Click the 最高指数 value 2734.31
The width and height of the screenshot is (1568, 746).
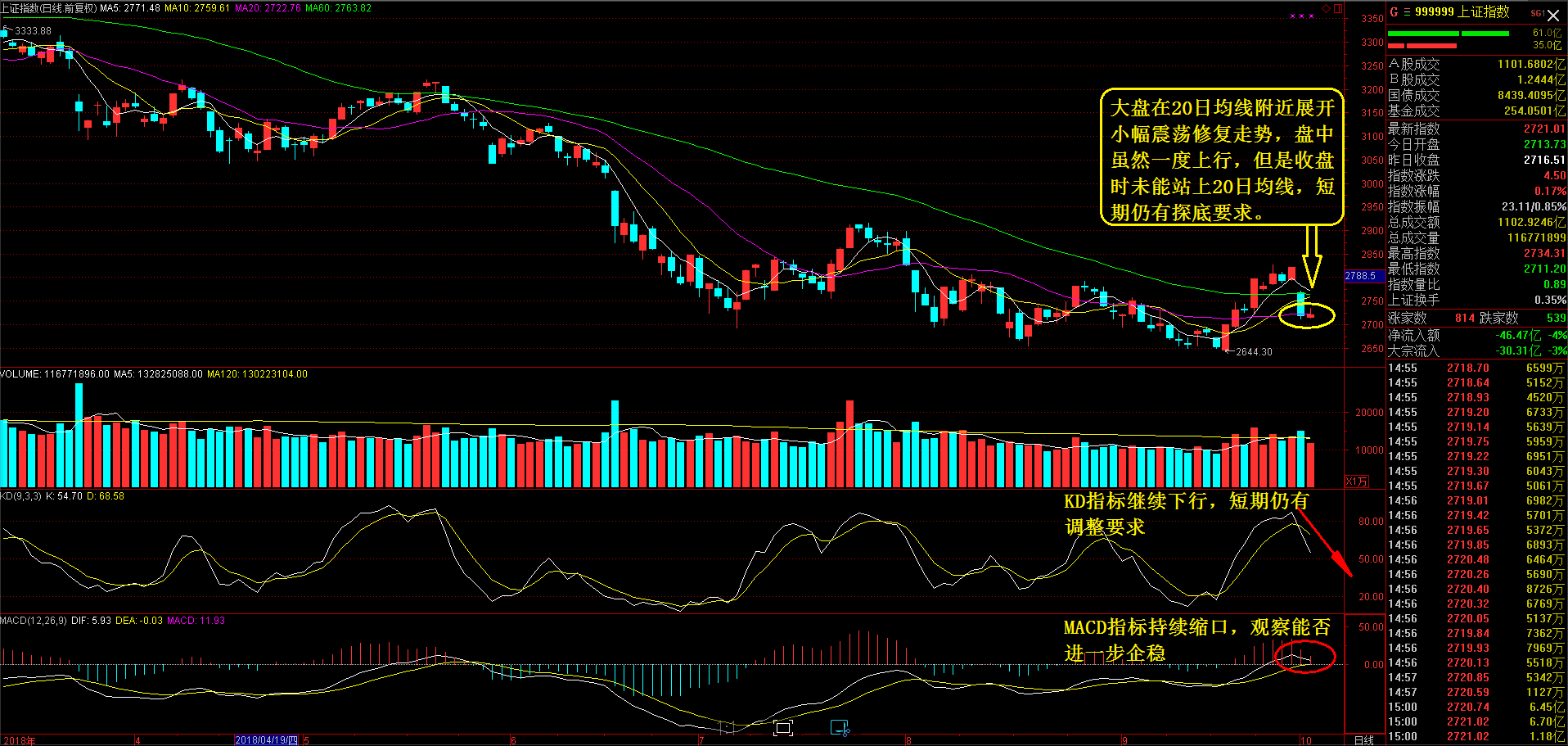[1544, 253]
